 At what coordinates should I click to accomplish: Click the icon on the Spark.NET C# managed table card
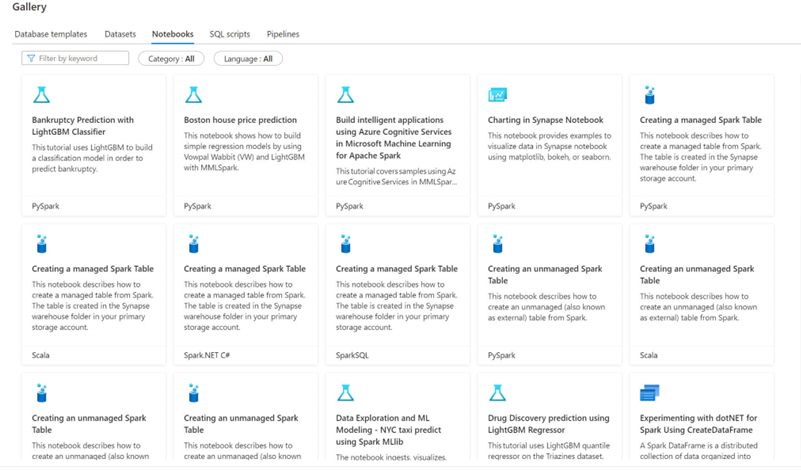tap(194, 244)
